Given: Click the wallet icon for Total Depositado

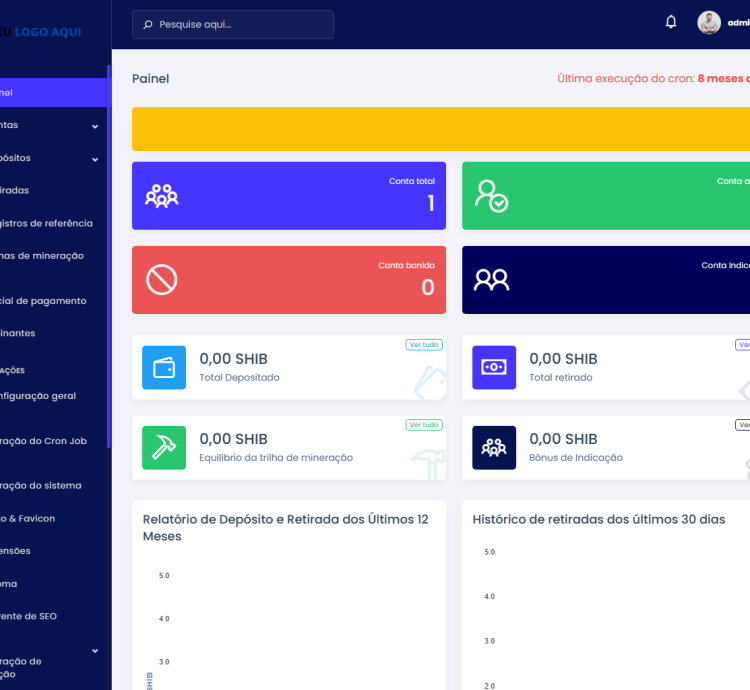Looking at the screenshot, I should coord(164,368).
